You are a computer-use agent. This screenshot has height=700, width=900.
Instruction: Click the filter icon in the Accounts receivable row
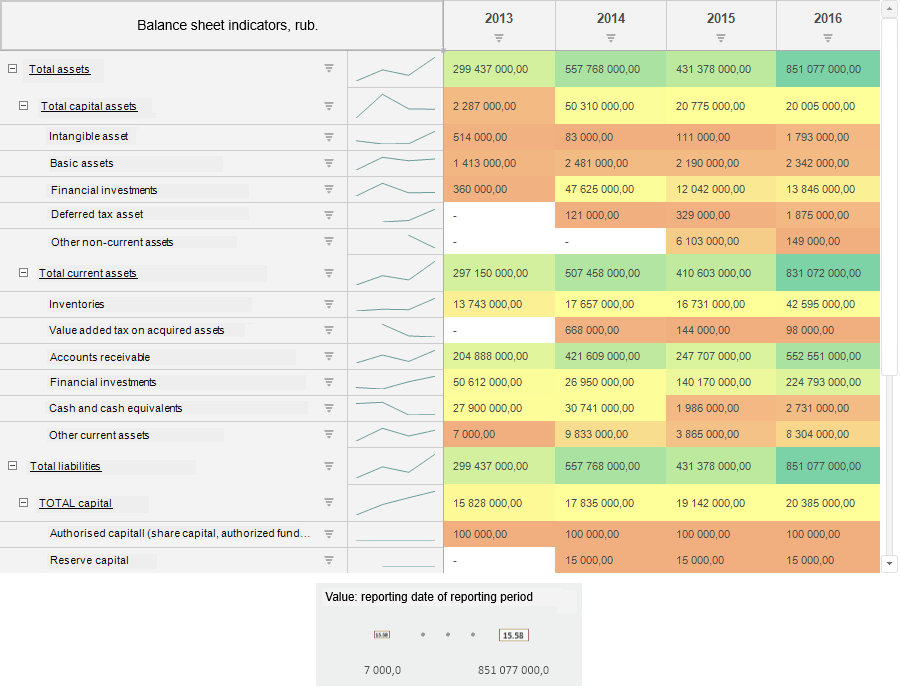coord(328,356)
